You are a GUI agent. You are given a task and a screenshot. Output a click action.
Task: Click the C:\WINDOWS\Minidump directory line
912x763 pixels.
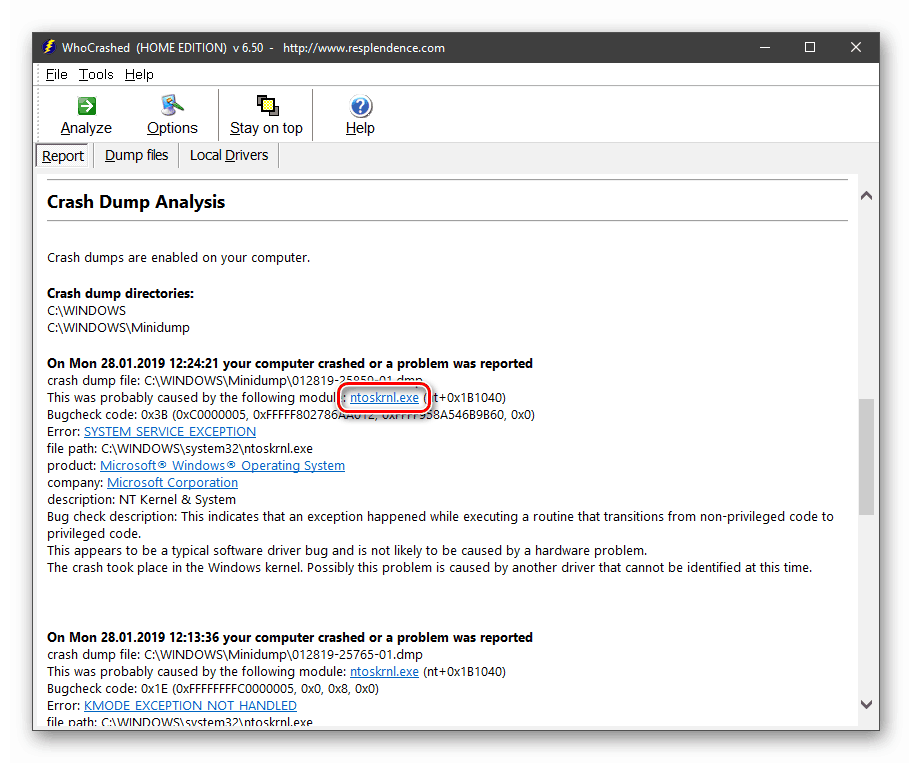[x=118, y=327]
